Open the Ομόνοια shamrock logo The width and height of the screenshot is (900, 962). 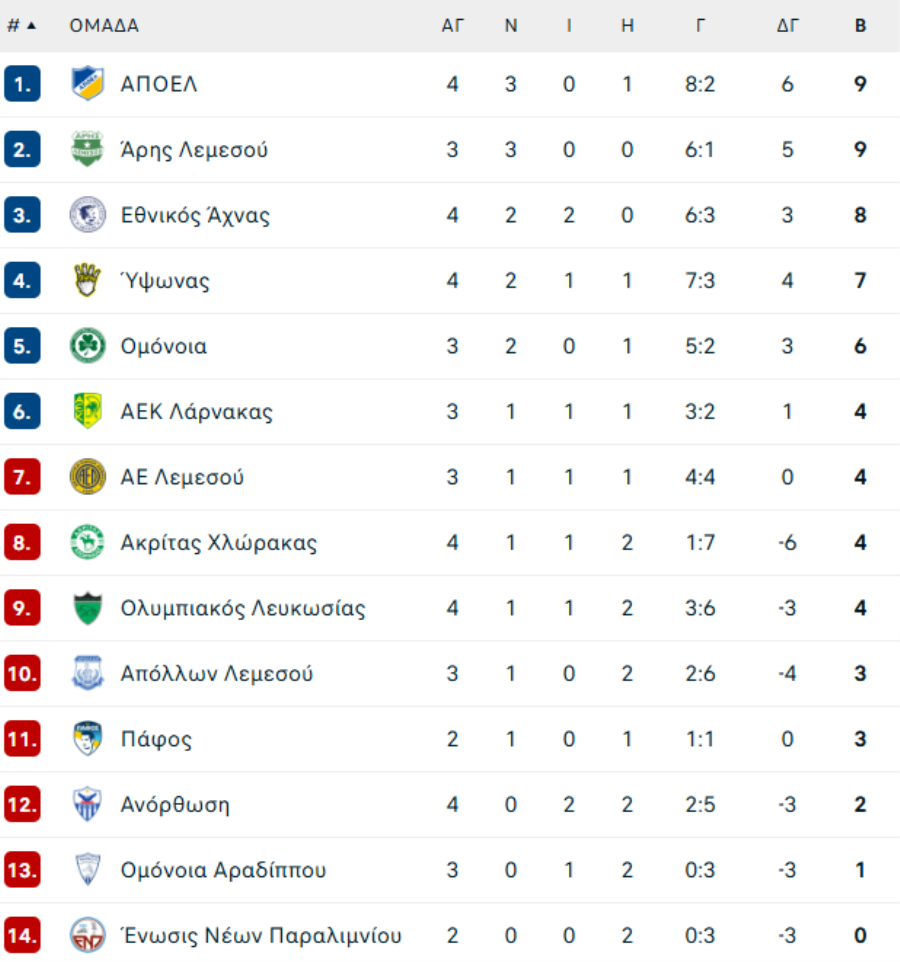87,346
